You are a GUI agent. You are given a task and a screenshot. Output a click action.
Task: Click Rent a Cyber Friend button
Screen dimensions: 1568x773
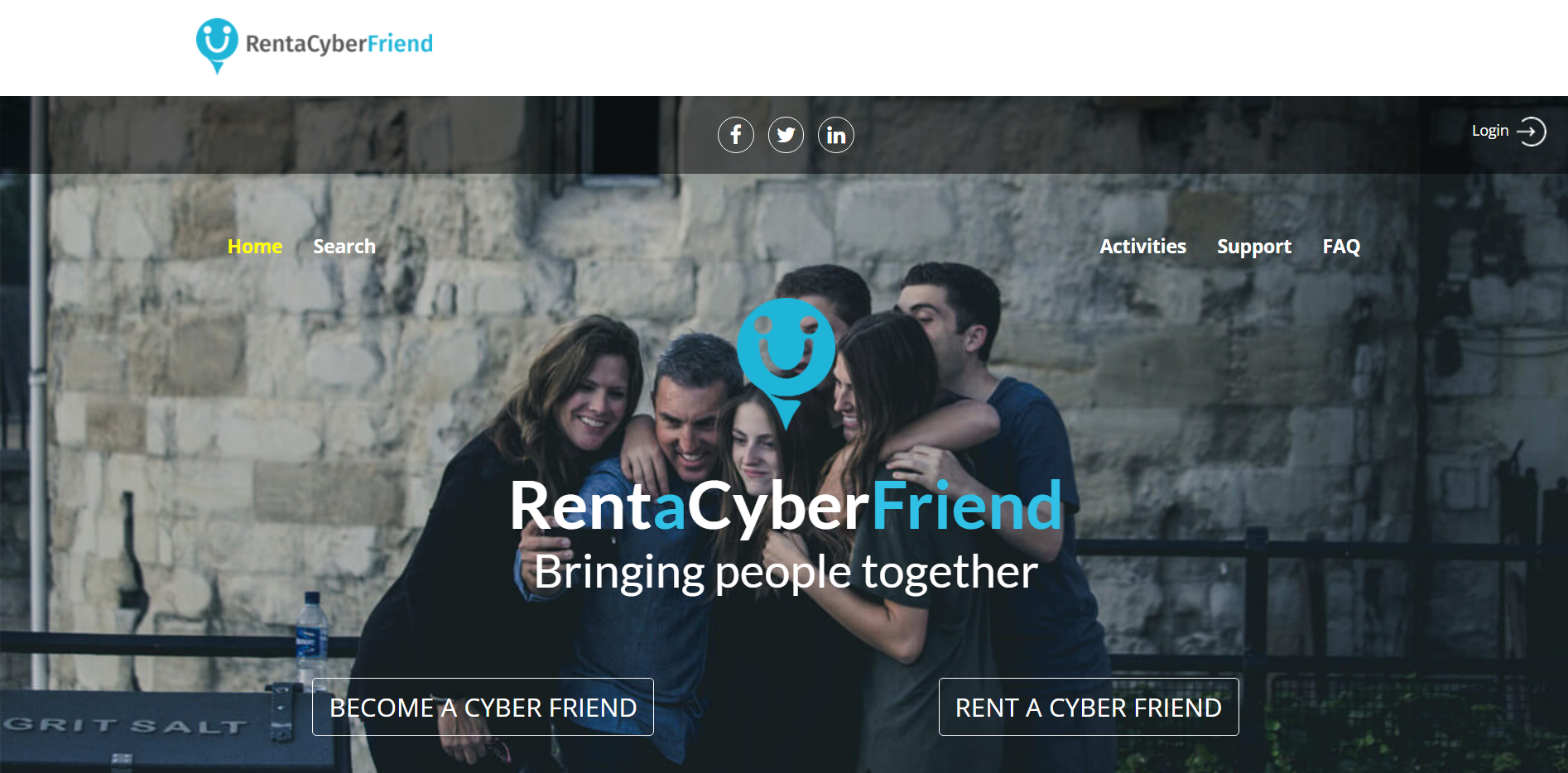click(x=1089, y=707)
